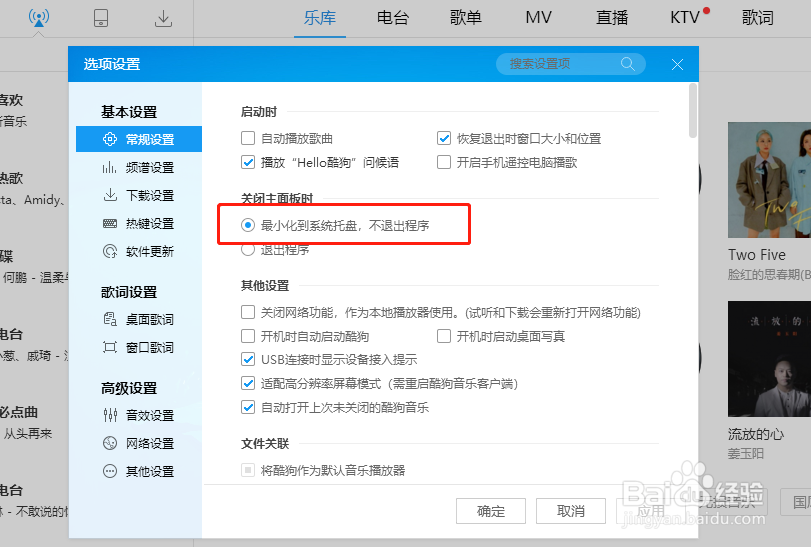The height and width of the screenshot is (547, 811).
Task: Switch to the 歌单 tab
Action: coord(465,18)
